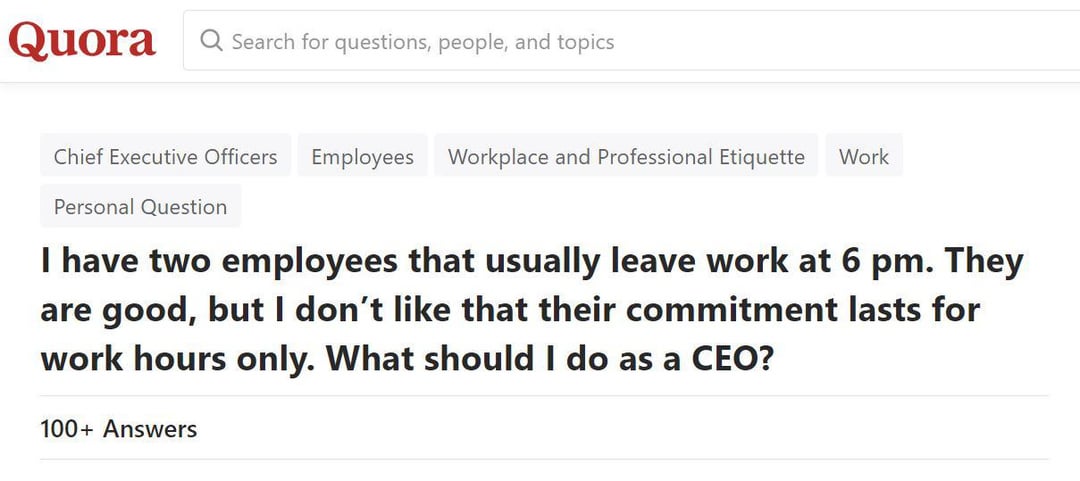Image resolution: width=1080 pixels, height=481 pixels.
Task: Click the word 'Officers' in the topic tag
Action: coord(240,157)
